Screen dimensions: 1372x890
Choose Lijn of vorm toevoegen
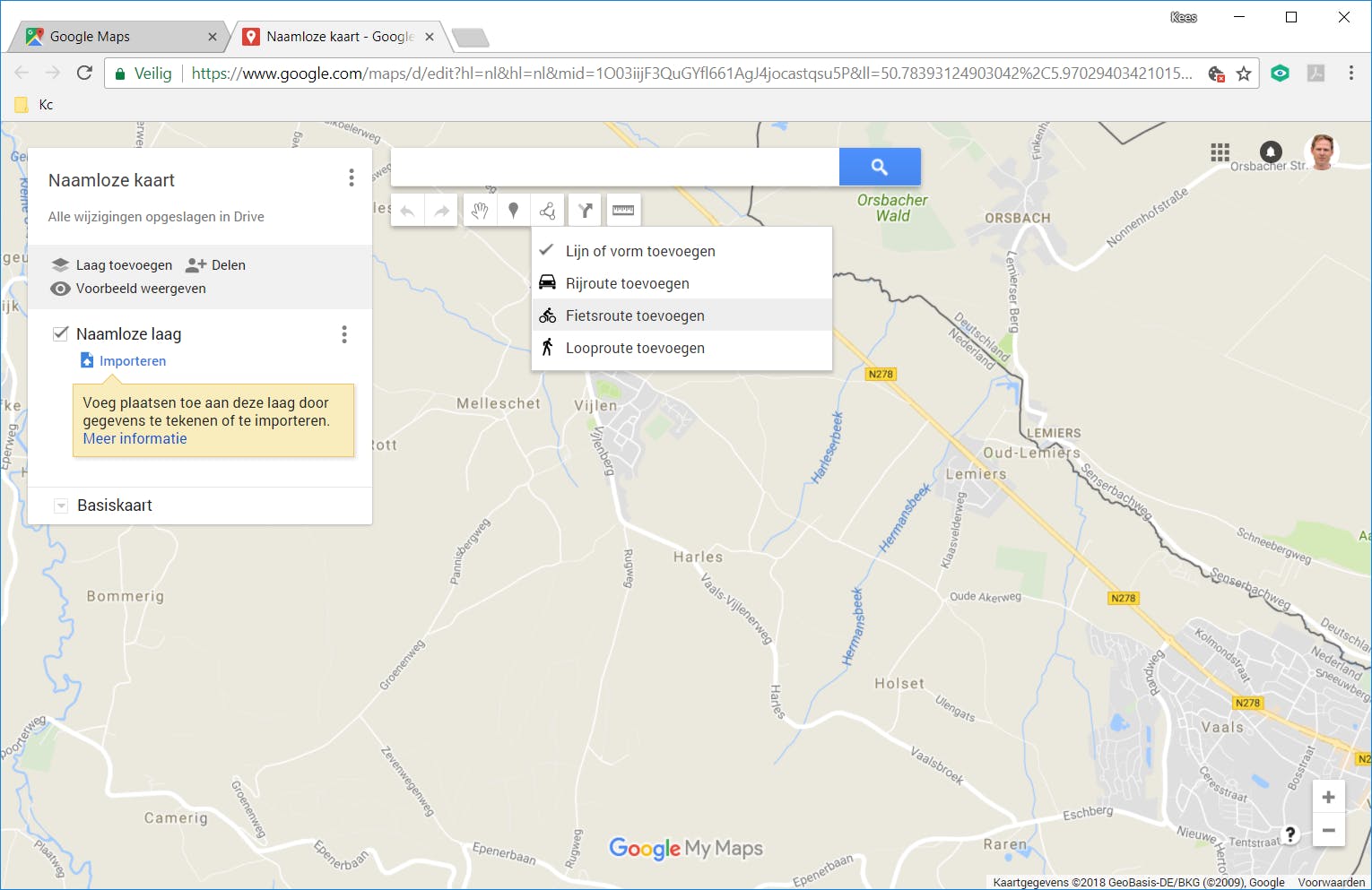(682, 251)
